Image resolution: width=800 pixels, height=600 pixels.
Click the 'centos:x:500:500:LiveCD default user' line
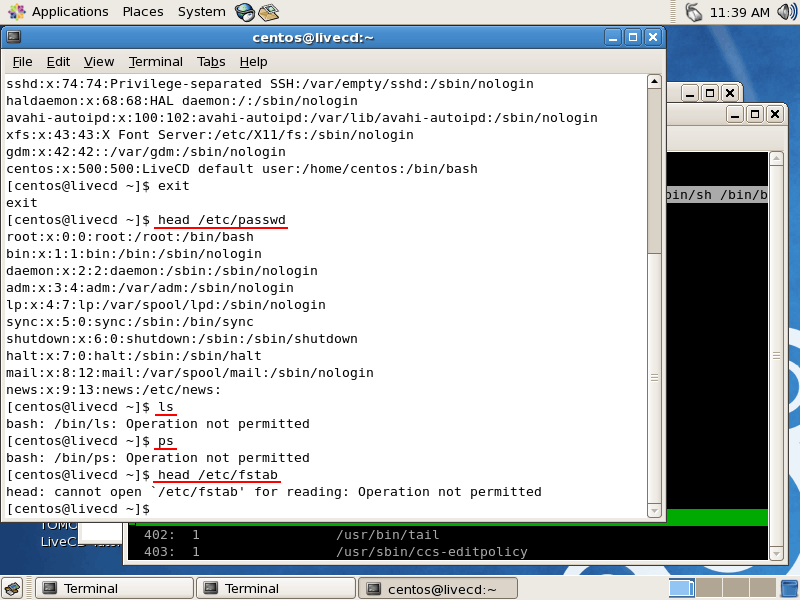242,169
